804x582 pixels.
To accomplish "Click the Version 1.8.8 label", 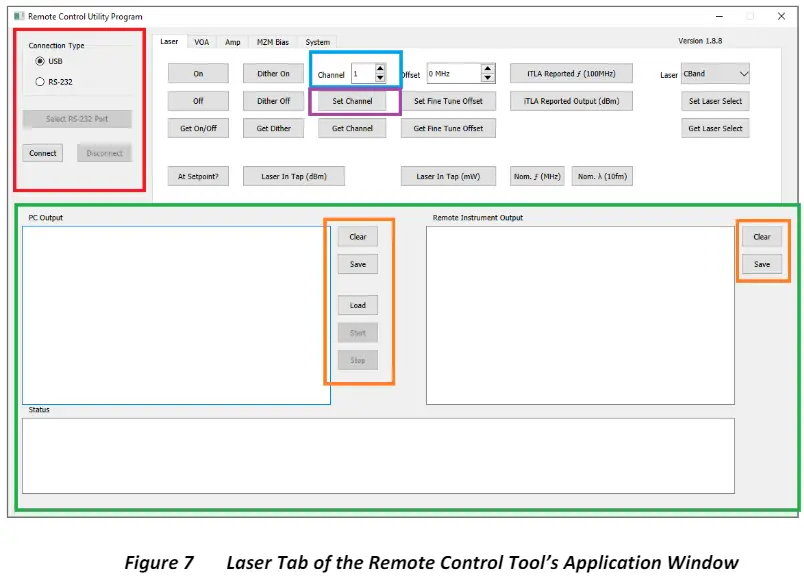I will 700,41.
